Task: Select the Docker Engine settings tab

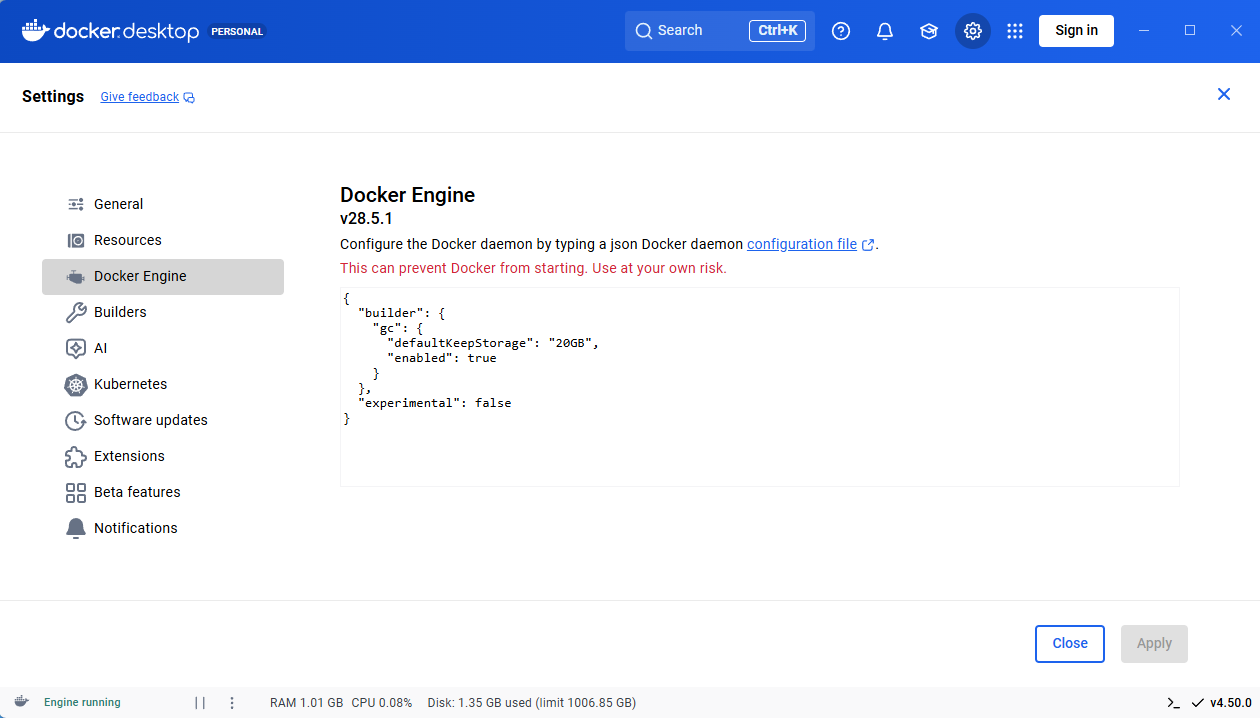Action: pyautogui.click(x=163, y=276)
